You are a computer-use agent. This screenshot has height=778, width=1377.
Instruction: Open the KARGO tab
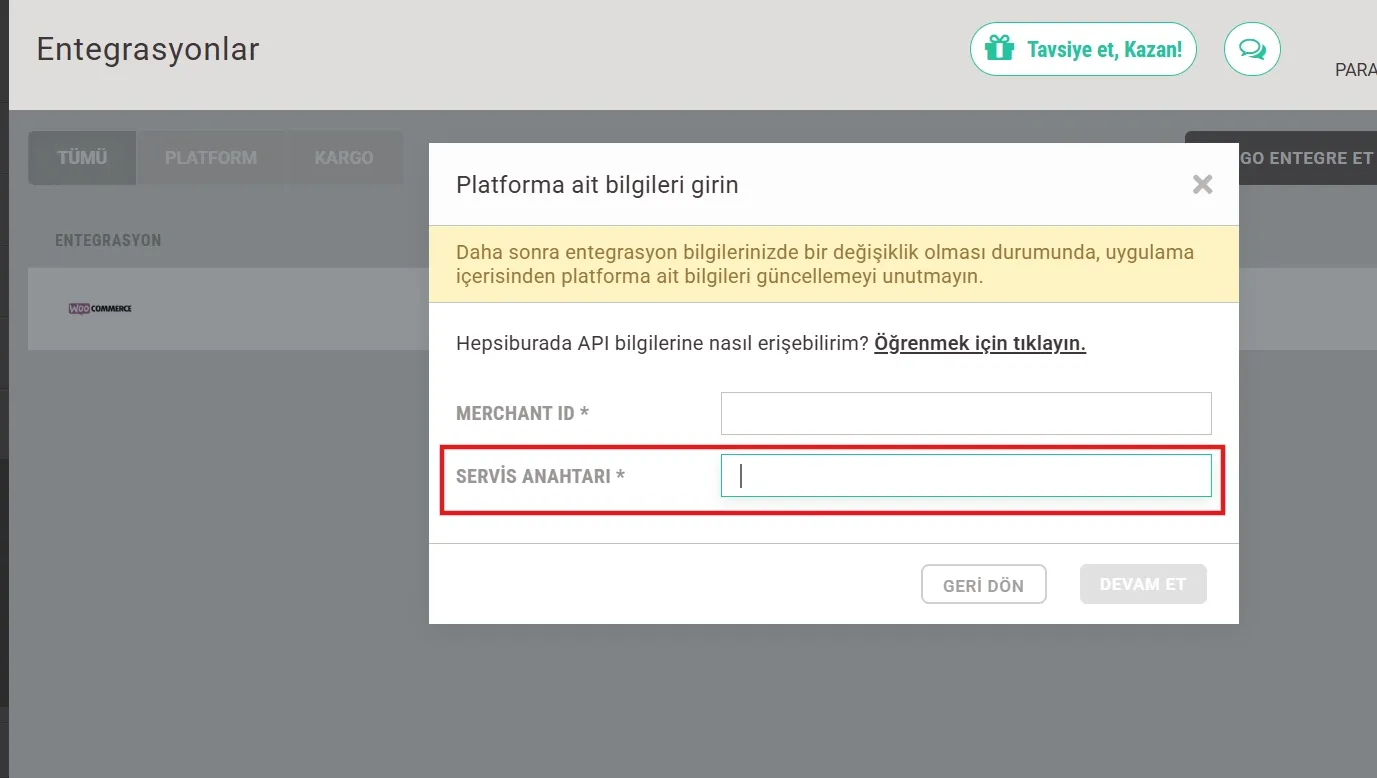point(344,158)
